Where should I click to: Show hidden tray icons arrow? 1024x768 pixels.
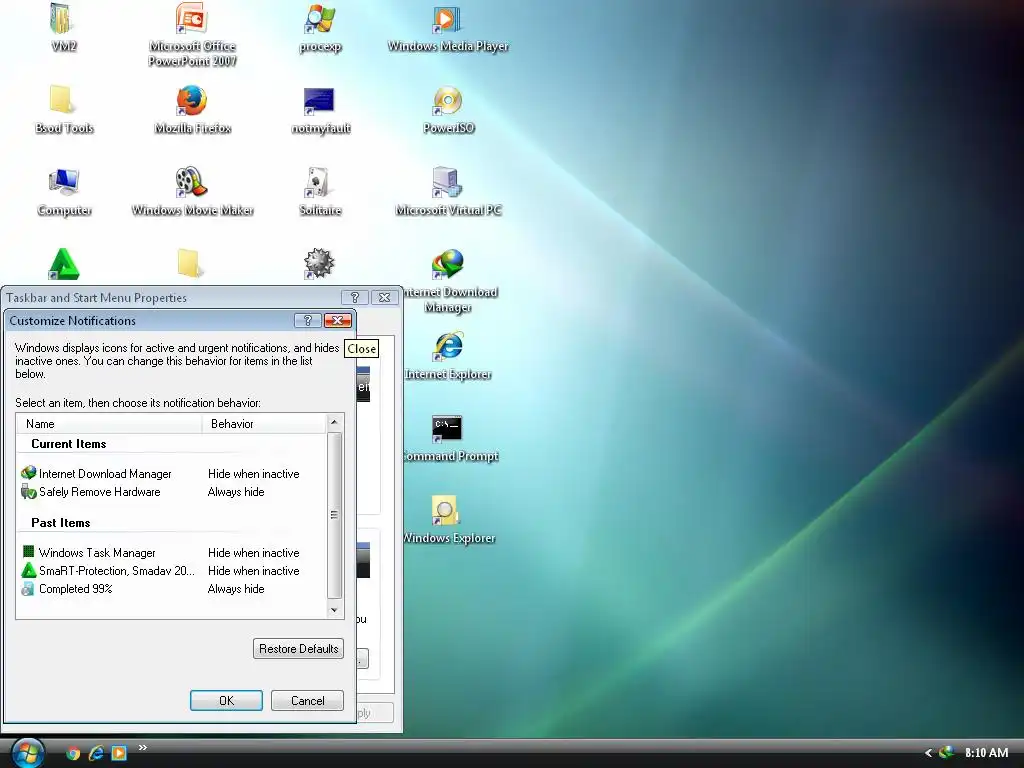(928, 753)
